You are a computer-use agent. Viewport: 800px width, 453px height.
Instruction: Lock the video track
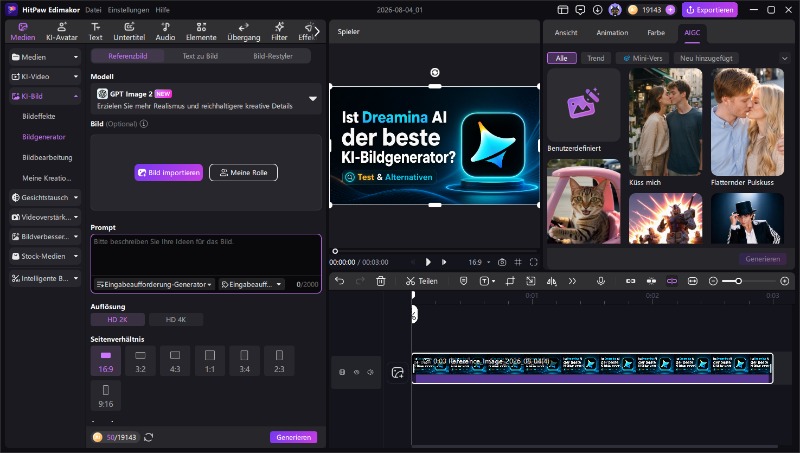pos(342,372)
